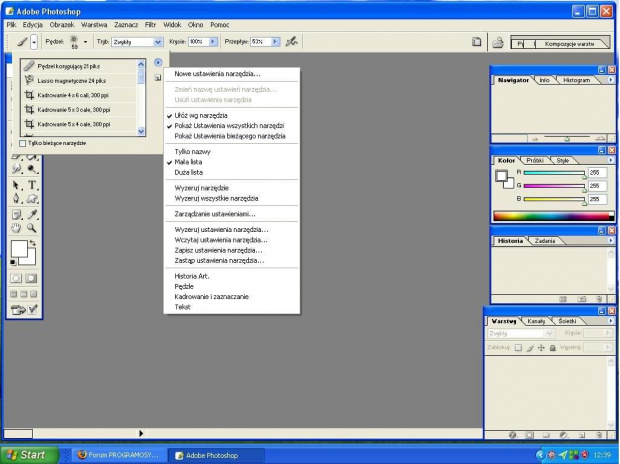Click add layer style icon in Warstwy panel

coord(513,435)
